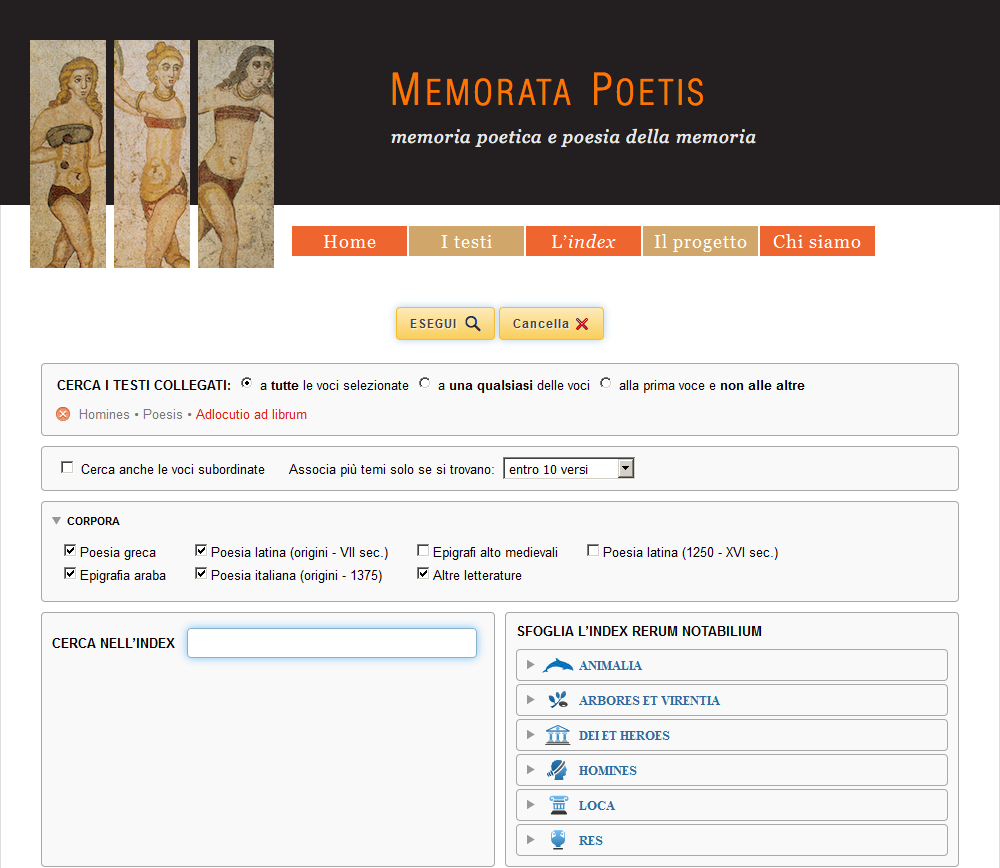The width and height of the screenshot is (1000, 868).
Task: Collapse the Corpora section triangle
Action: tap(56, 521)
